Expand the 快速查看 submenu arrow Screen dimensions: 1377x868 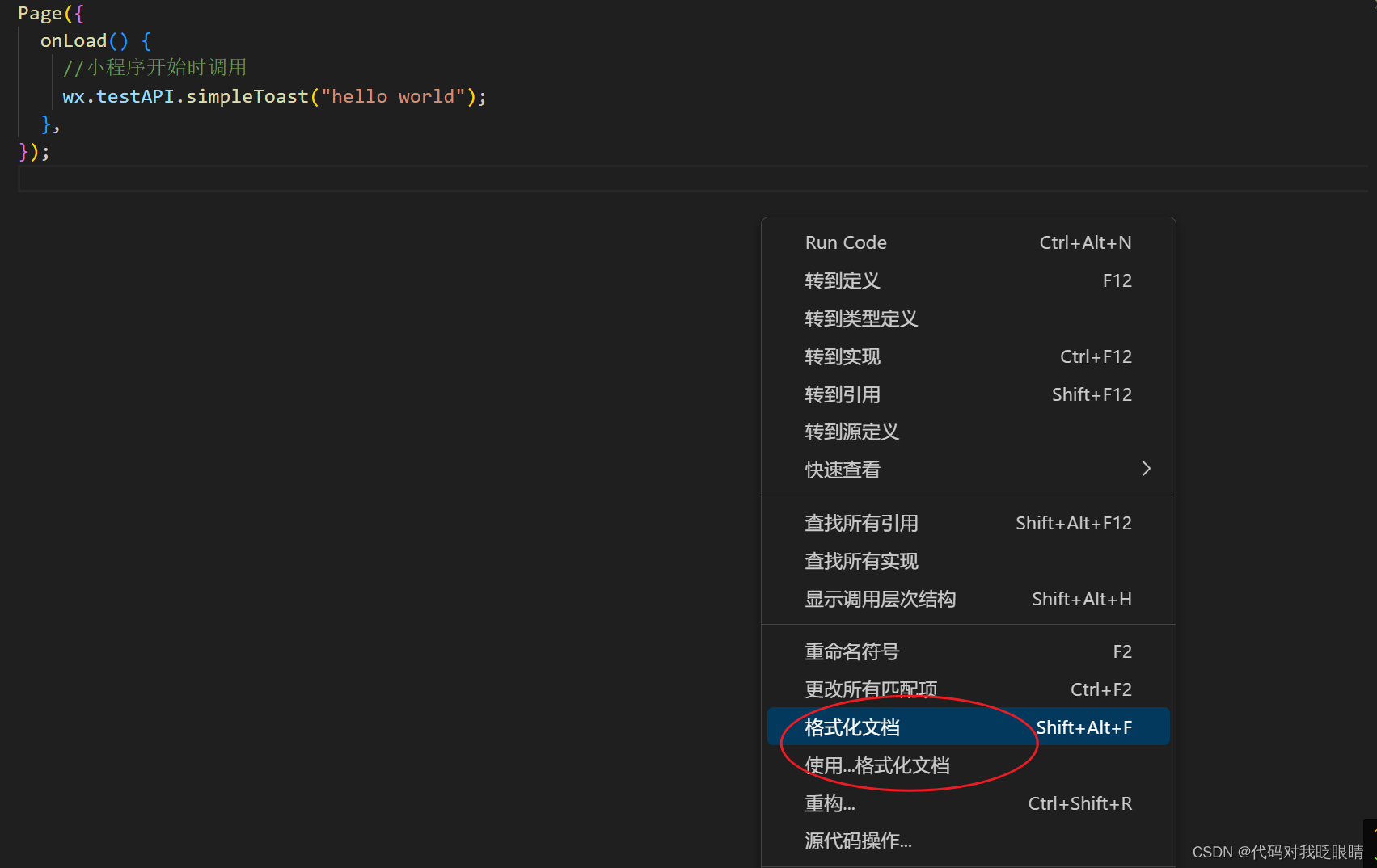[x=1146, y=469]
